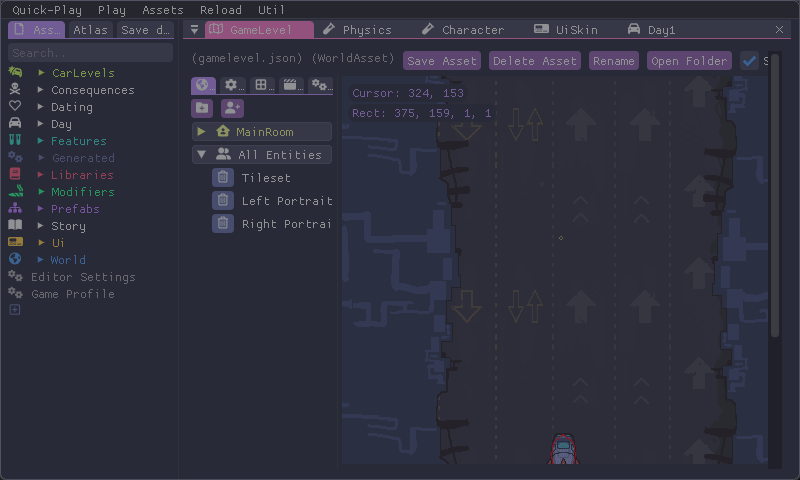Click the skull icon next to Consequences
The height and width of the screenshot is (480, 800).
coord(15,90)
